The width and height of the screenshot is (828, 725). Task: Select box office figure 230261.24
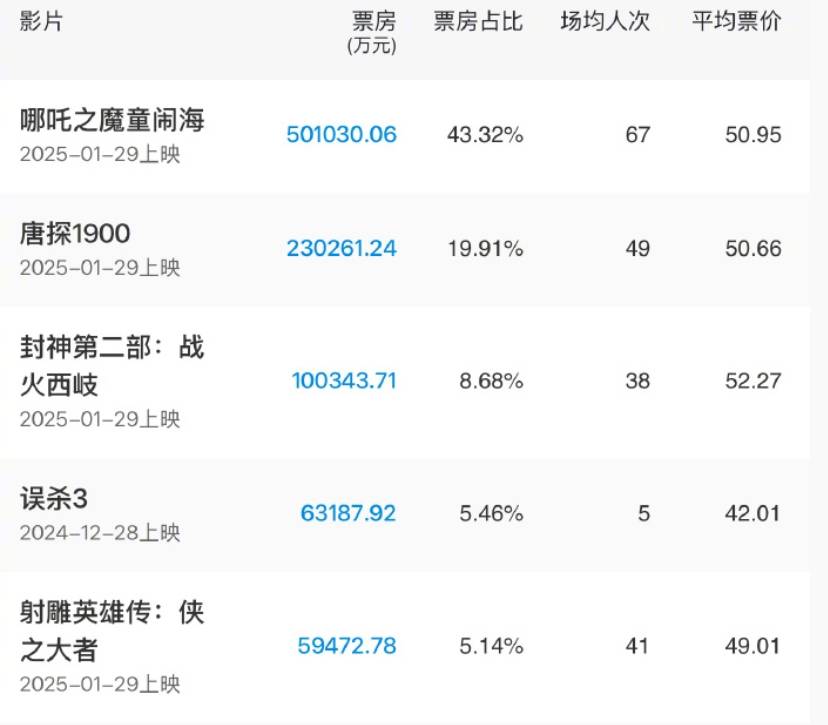(342, 248)
